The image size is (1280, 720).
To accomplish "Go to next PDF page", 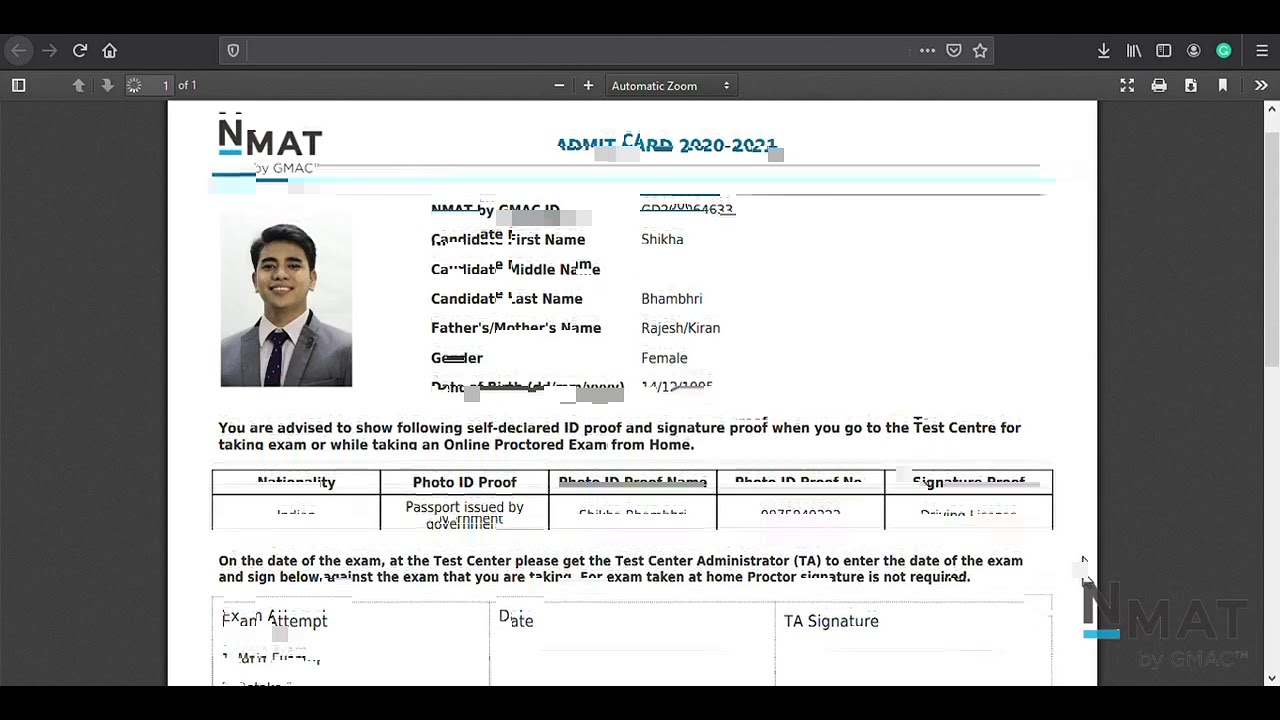I will (107, 86).
